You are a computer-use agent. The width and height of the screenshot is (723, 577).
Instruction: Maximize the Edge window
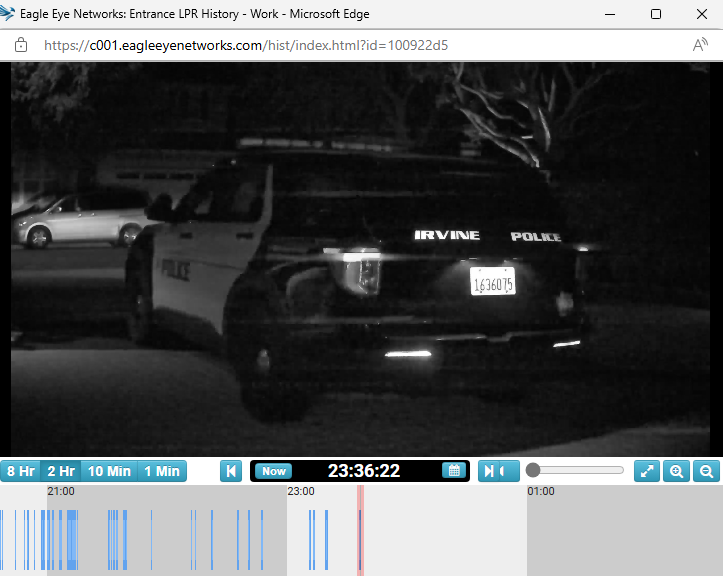click(656, 14)
